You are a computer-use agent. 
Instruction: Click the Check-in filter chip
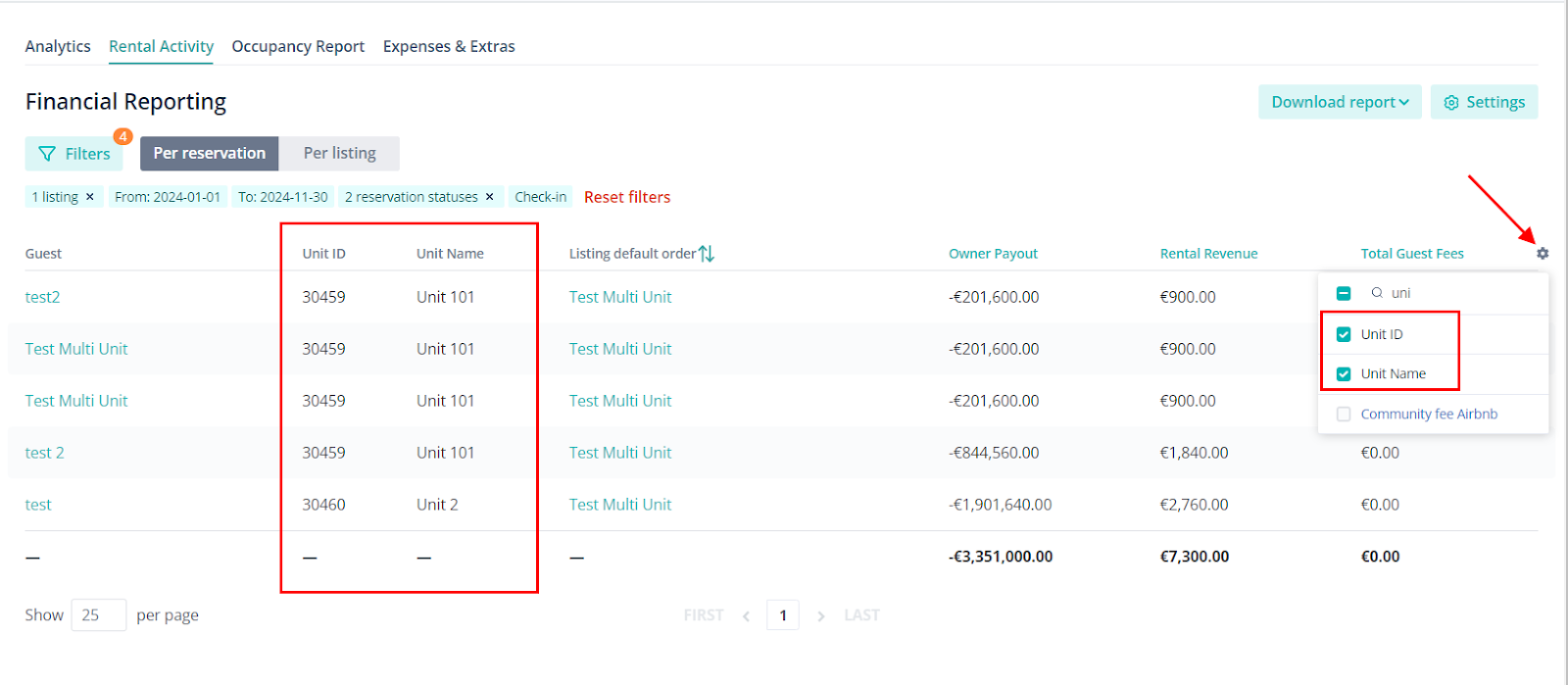541,197
